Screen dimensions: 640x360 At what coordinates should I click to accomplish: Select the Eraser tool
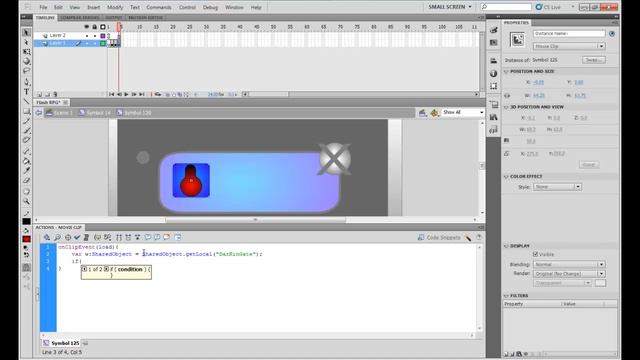[x=27, y=180]
